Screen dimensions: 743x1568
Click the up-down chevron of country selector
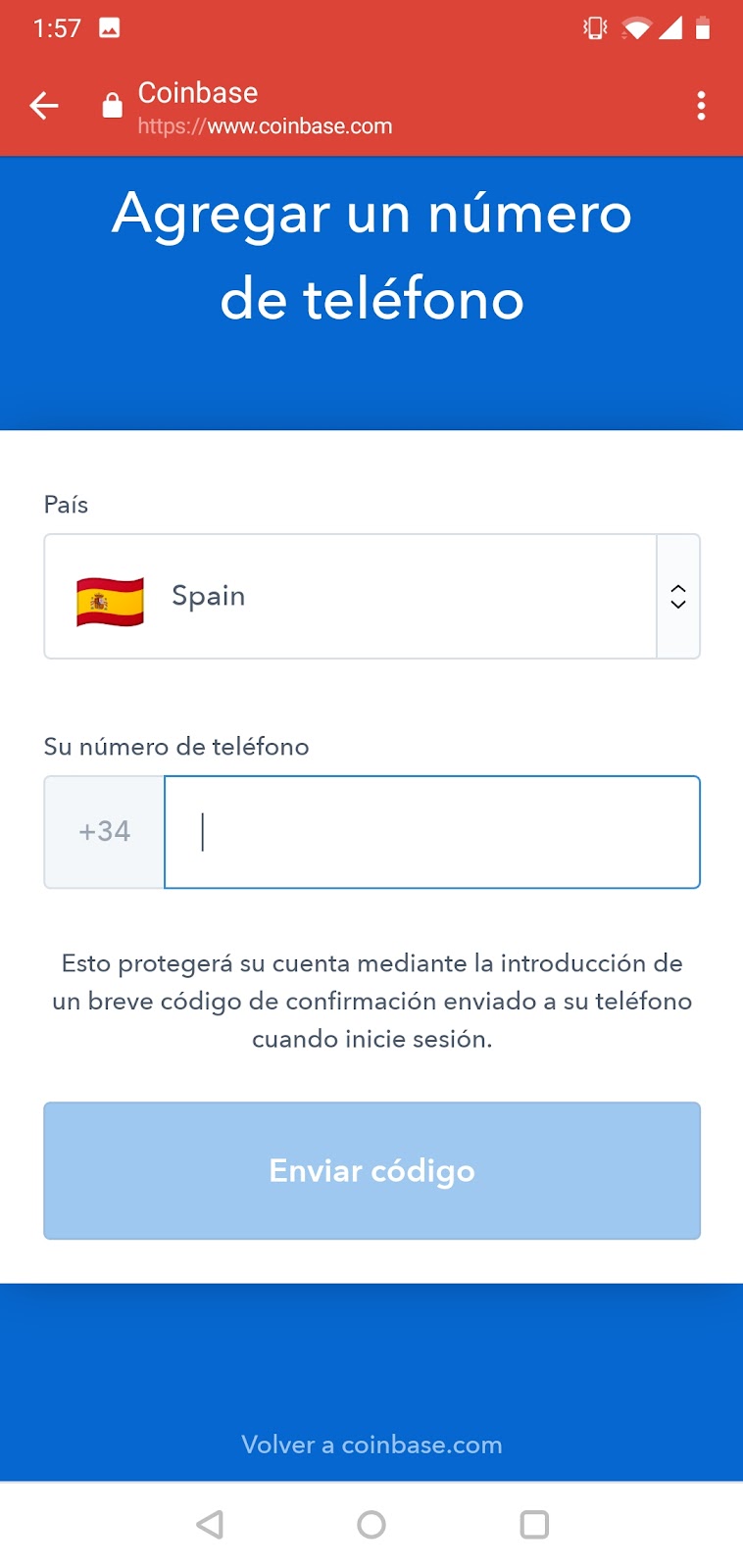click(x=678, y=596)
